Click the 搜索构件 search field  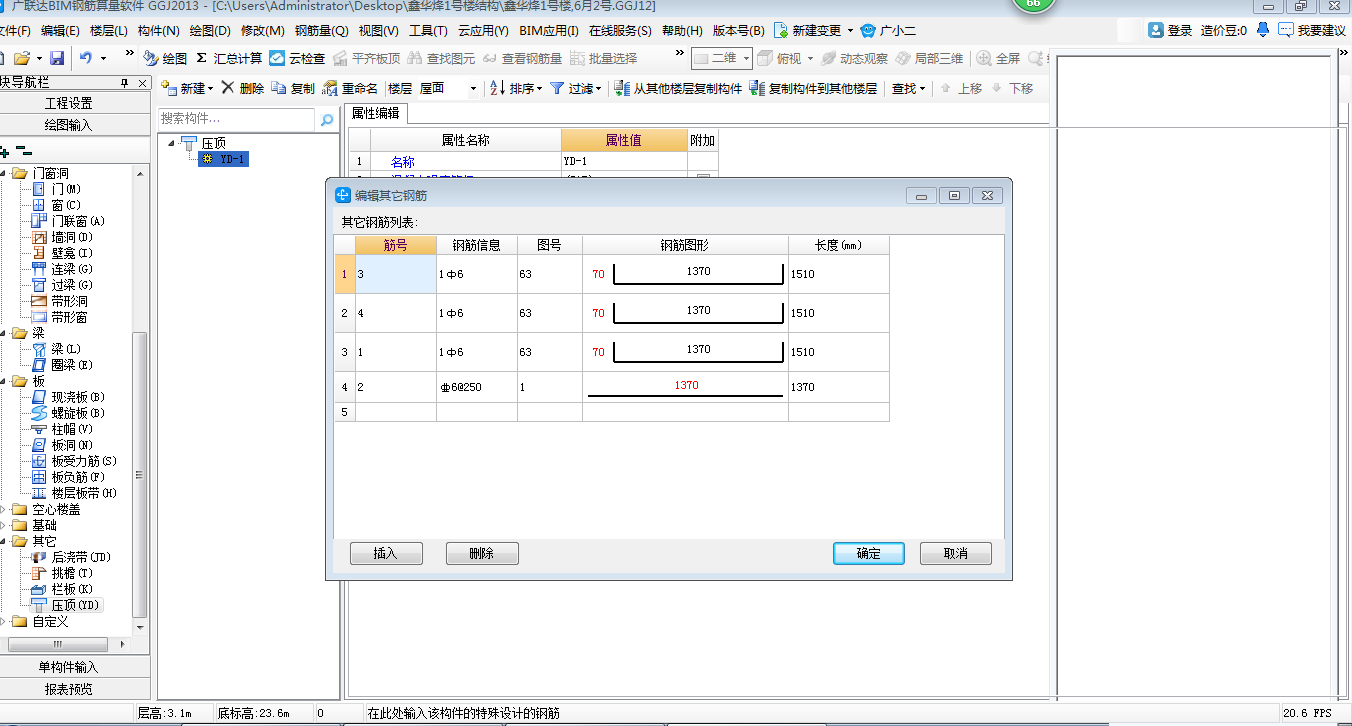pyautogui.click(x=237, y=119)
